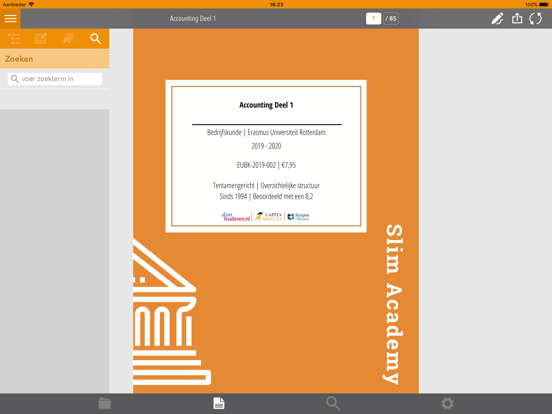This screenshot has width=552, height=414.
Task: Click the '/ 85' total pages indicator
Action: pos(390,18)
